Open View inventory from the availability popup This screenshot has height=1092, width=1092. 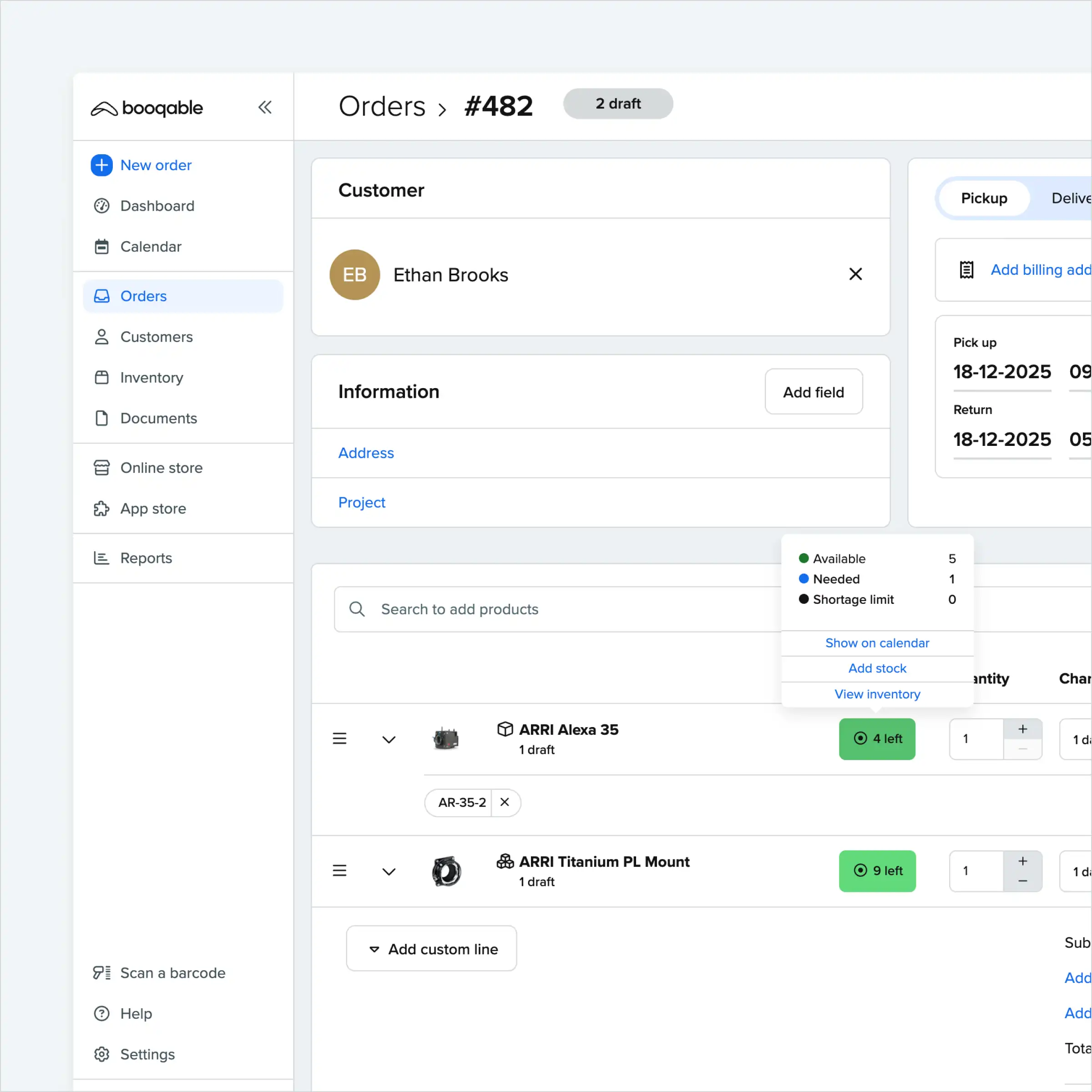pyautogui.click(x=877, y=694)
